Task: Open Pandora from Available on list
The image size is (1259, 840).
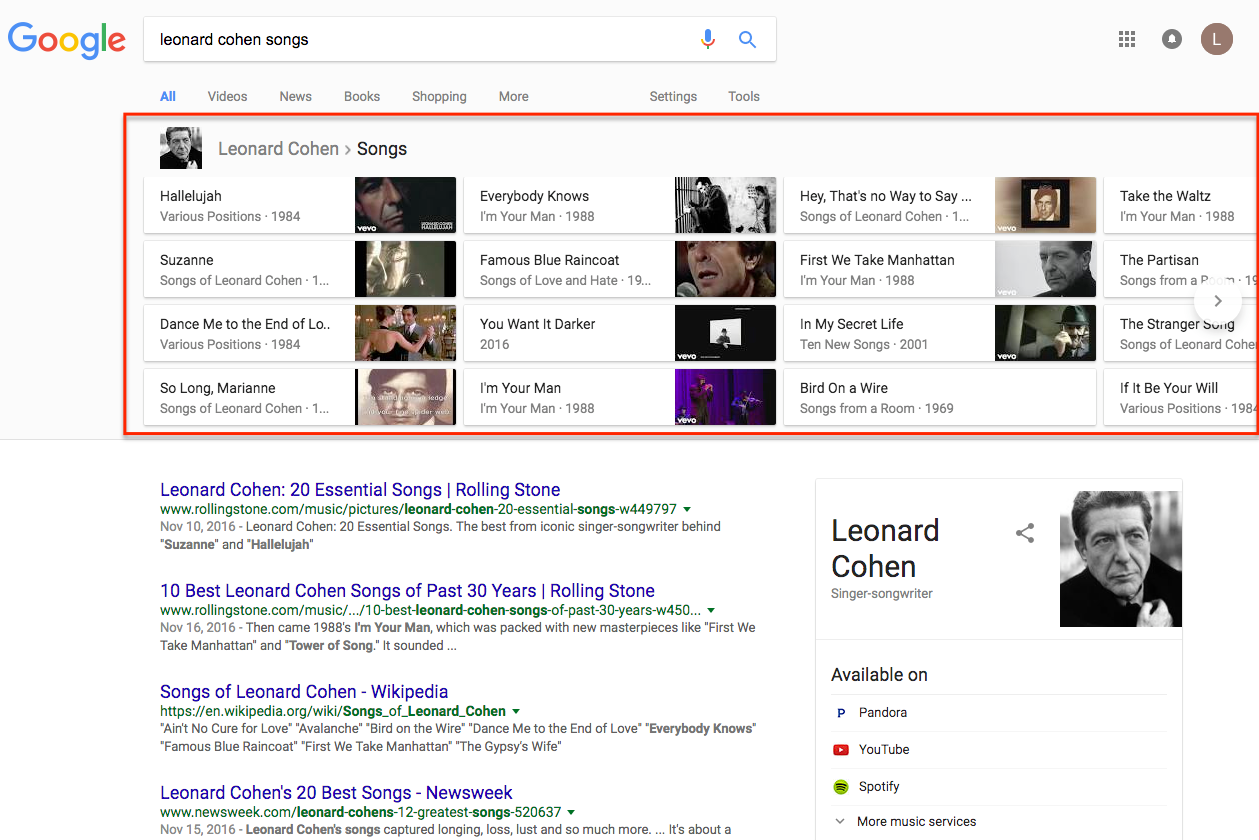Action: (882, 713)
